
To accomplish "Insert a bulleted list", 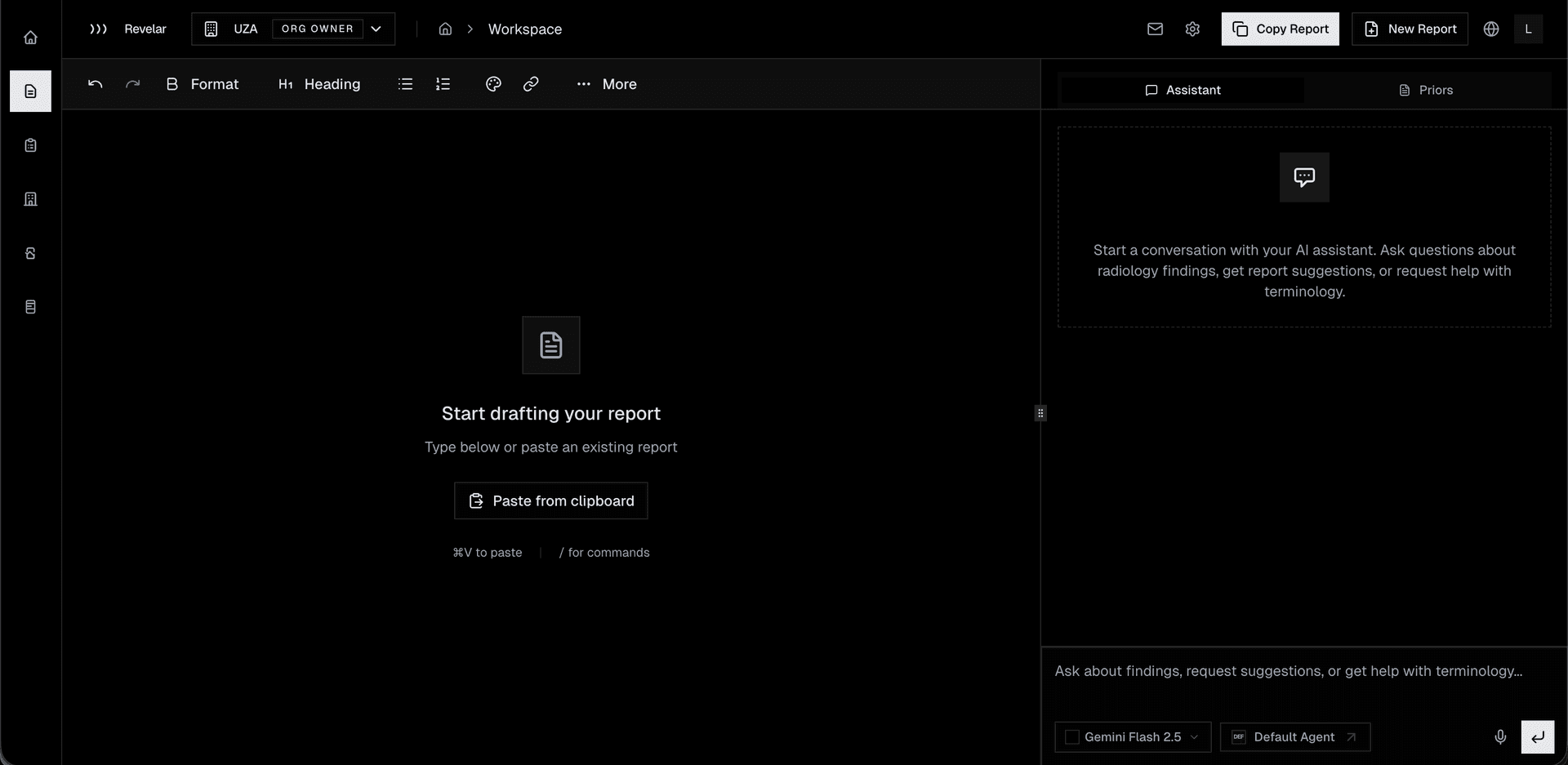I will [x=405, y=84].
